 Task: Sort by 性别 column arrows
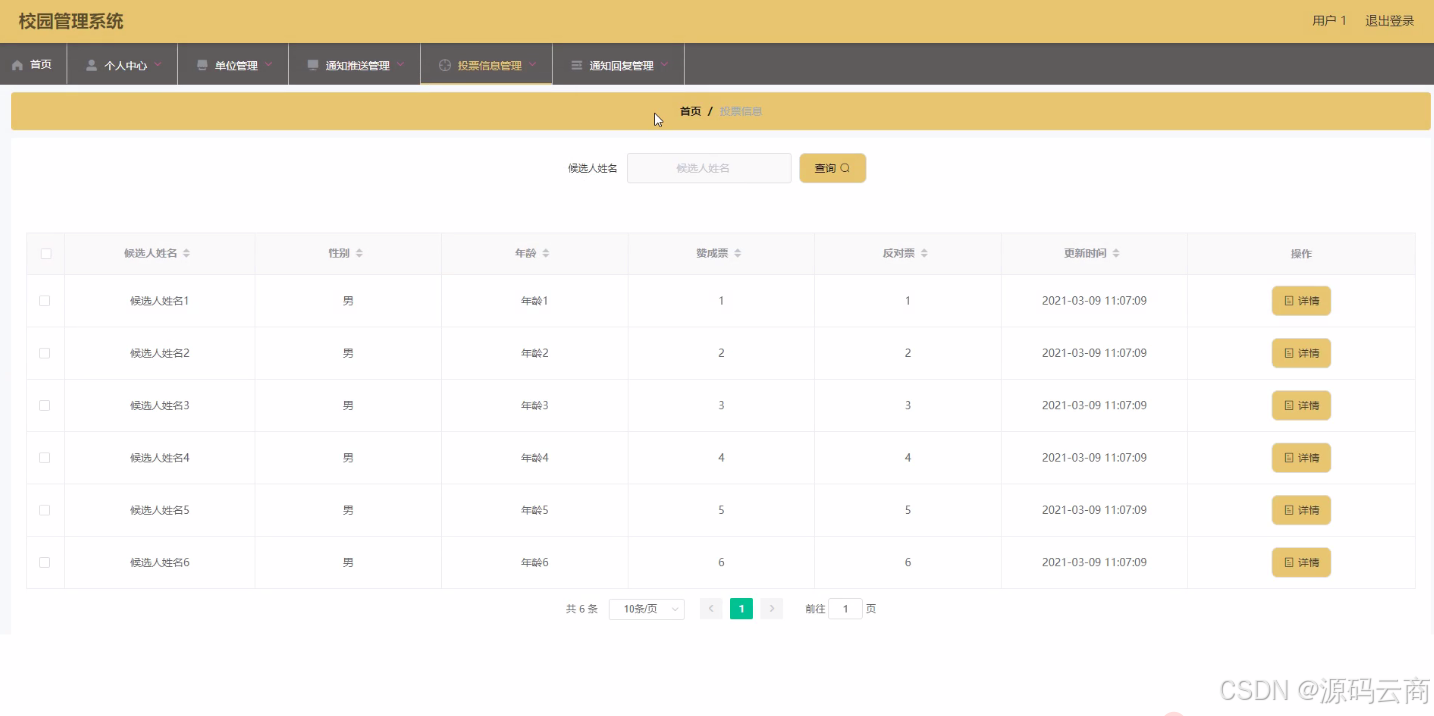pyautogui.click(x=359, y=254)
